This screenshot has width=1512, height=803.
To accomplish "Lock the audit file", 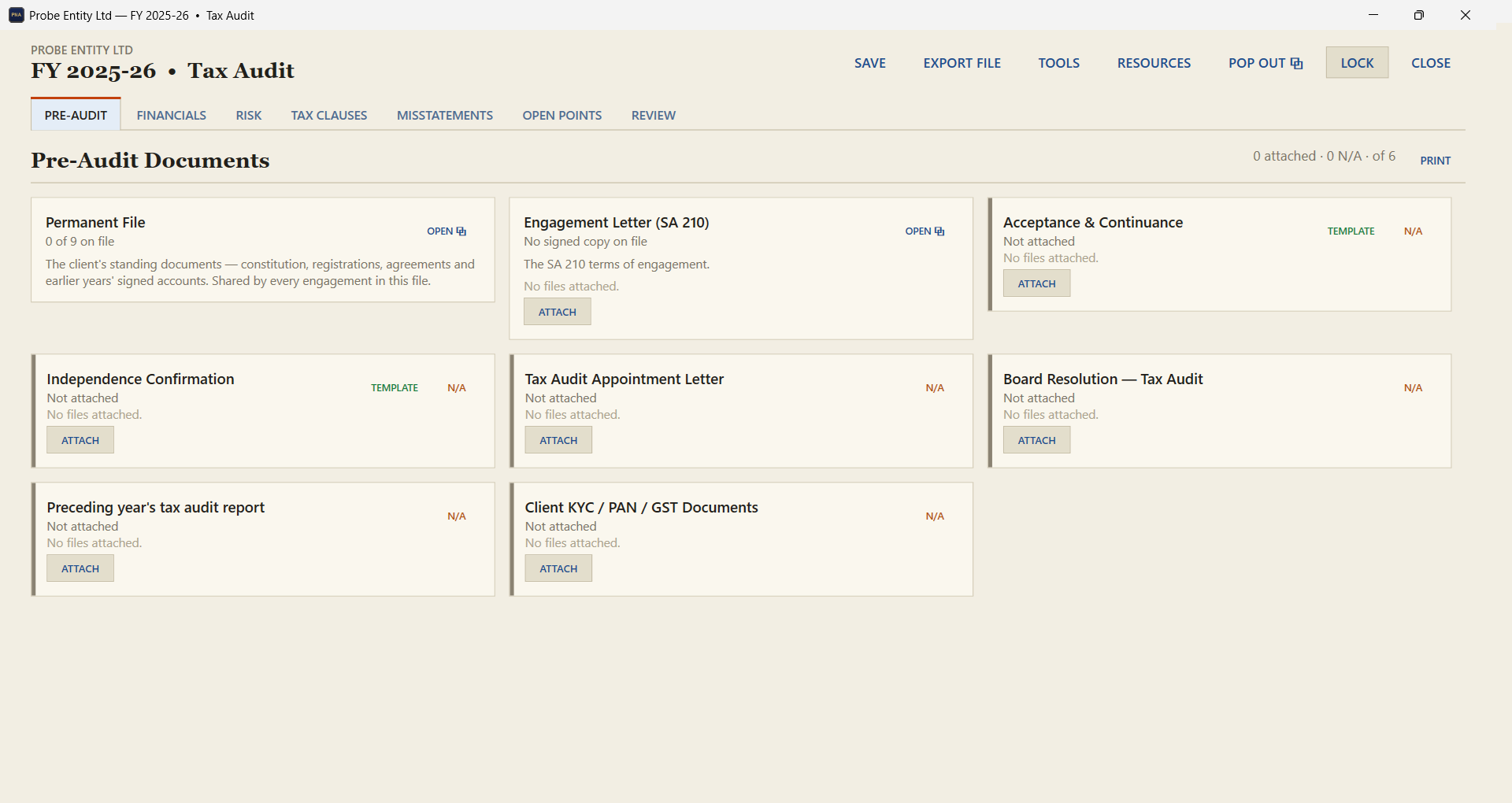I will tap(1357, 63).
